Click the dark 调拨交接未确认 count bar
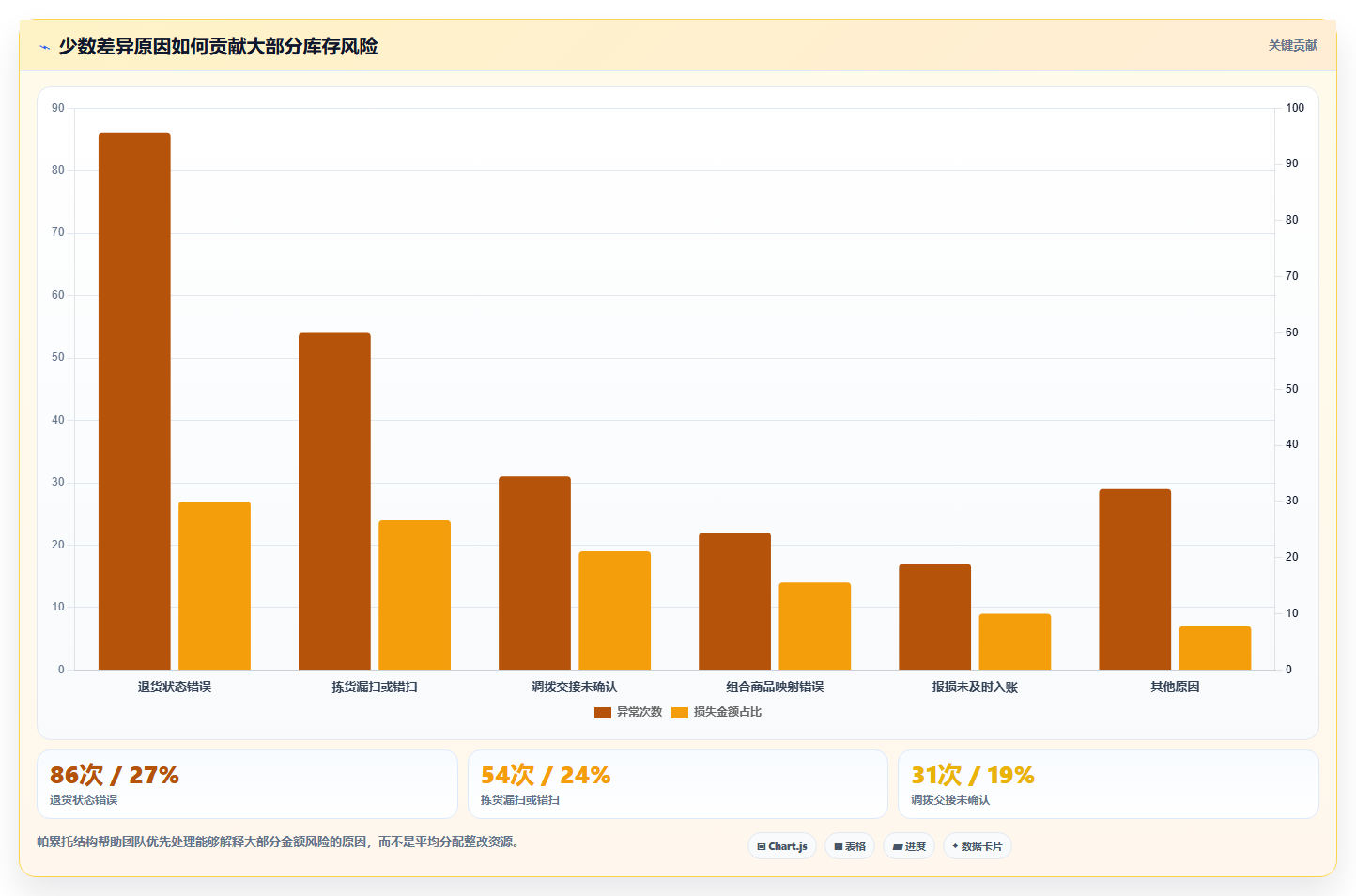This screenshot has height=896, width=1356. pos(534,573)
